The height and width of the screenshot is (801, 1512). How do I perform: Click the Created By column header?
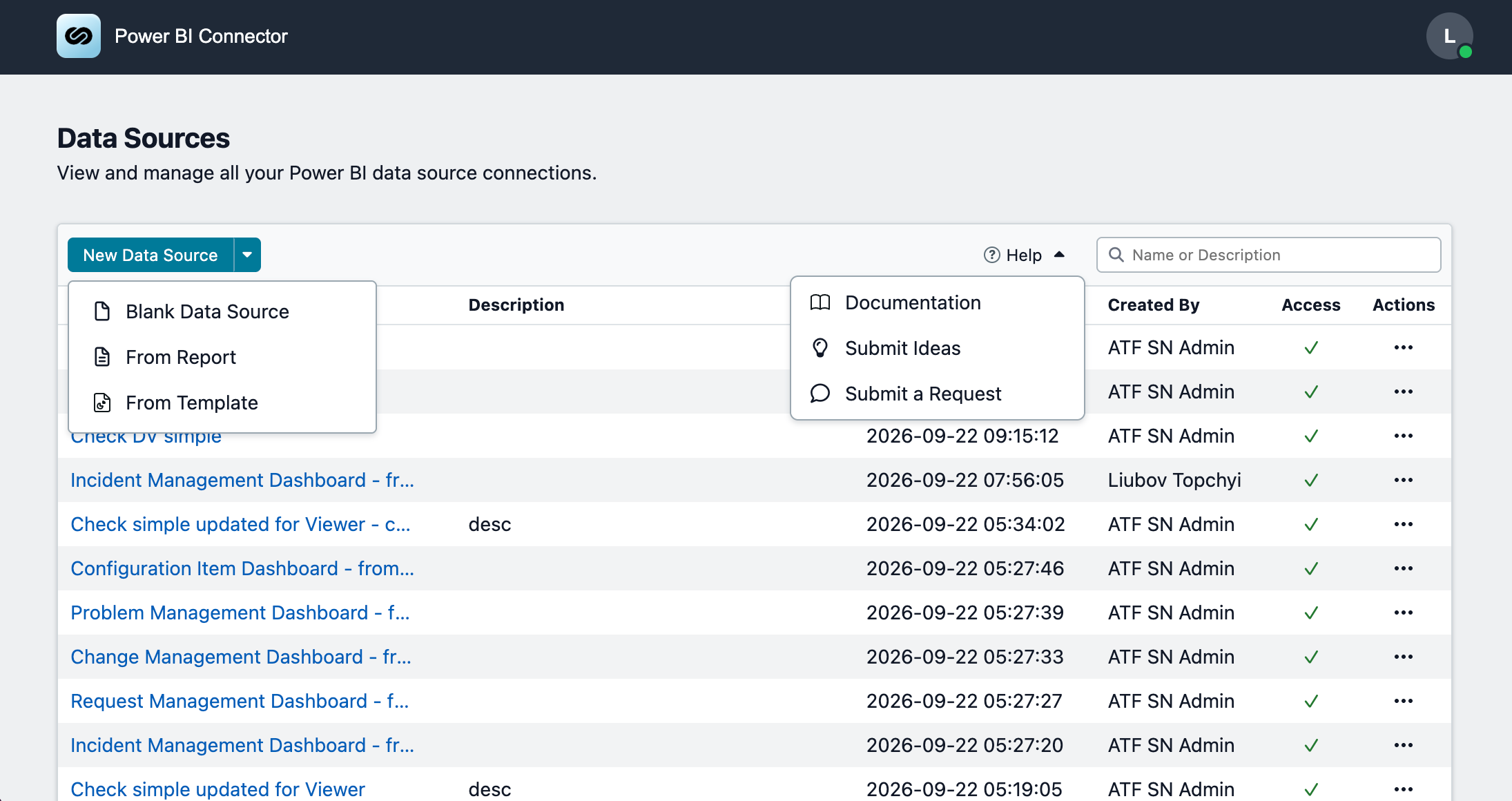1154,305
